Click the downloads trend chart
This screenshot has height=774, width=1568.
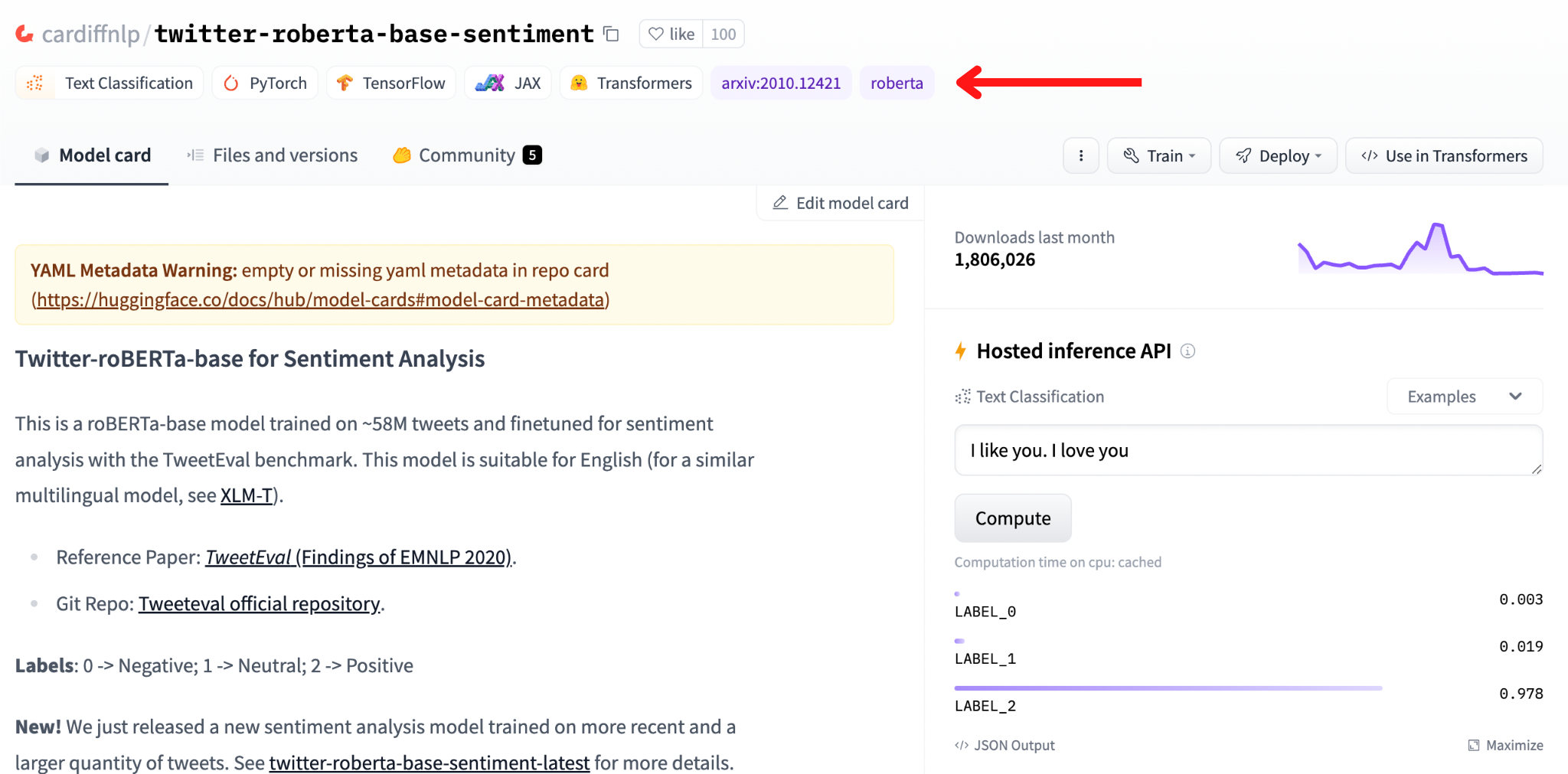[1420, 248]
